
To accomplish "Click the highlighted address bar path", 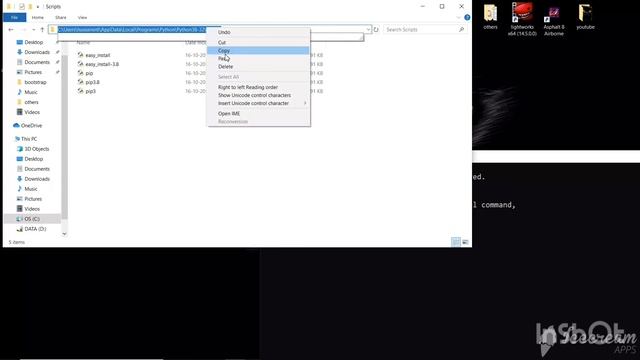I will click(x=131, y=30).
